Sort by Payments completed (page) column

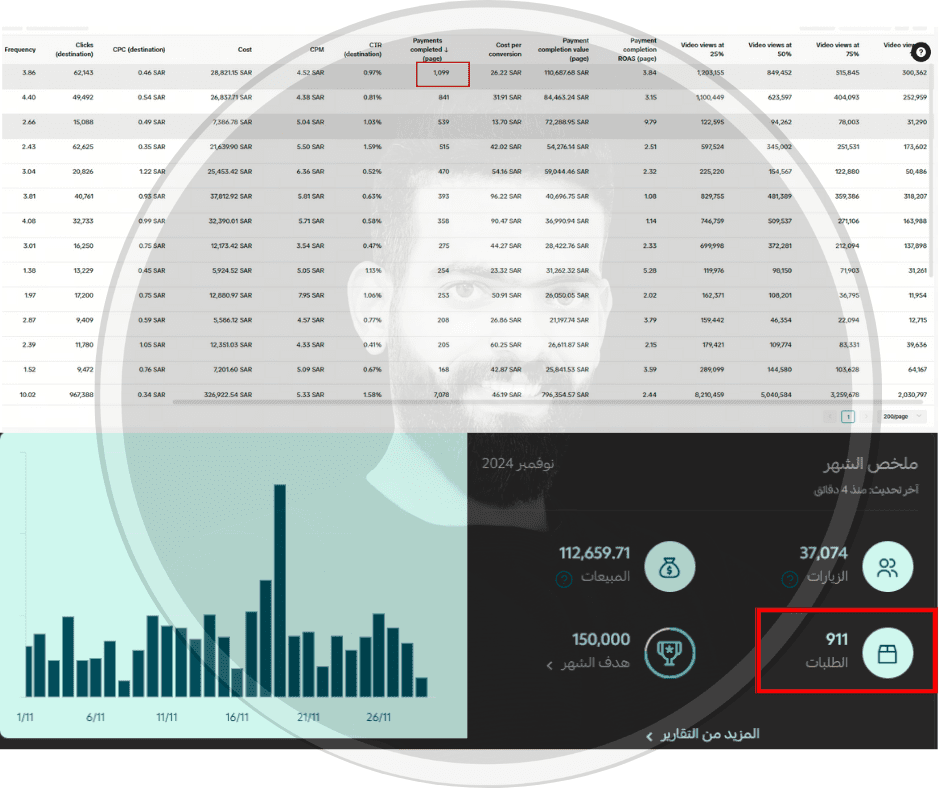click(429, 49)
